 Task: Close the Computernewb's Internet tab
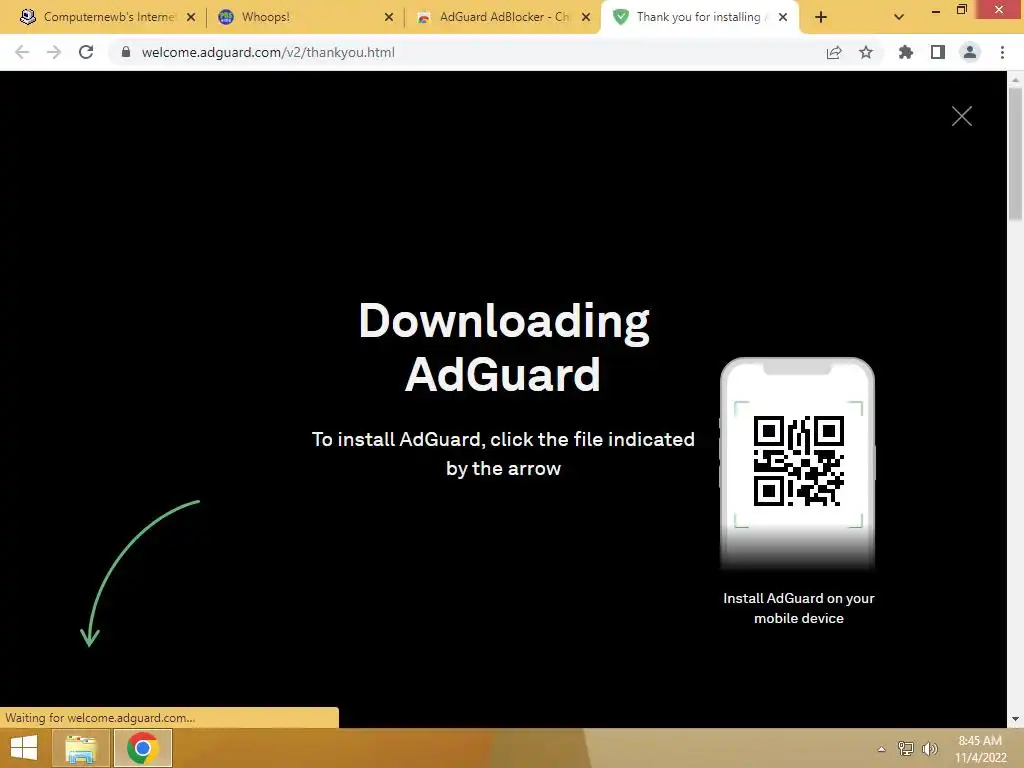[x=191, y=17]
